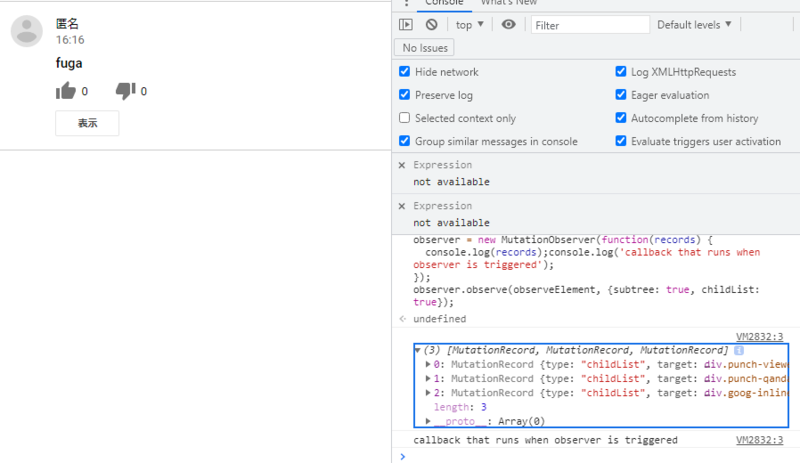Uncheck Hide network
Viewport: 800px width, 463px height.
pyautogui.click(x=405, y=71)
